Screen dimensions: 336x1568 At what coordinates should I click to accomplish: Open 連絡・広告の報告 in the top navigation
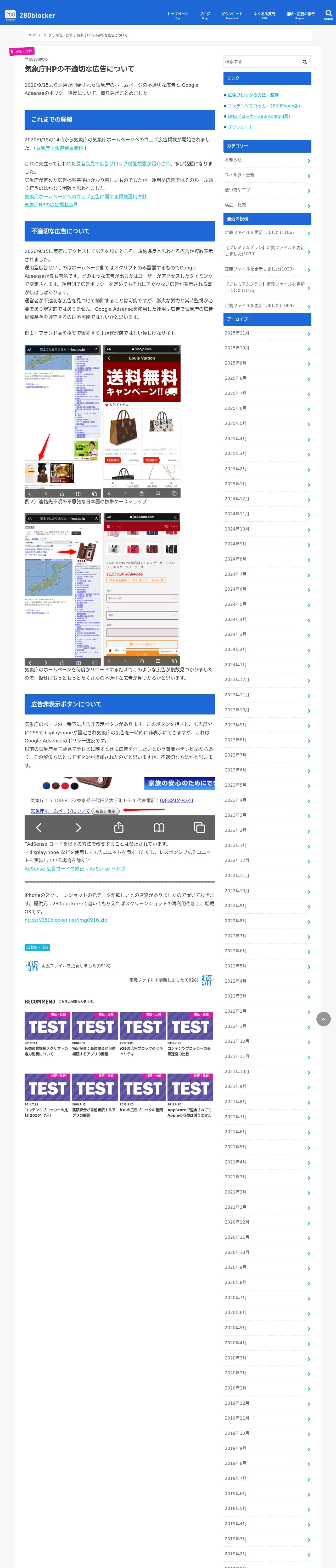click(300, 15)
